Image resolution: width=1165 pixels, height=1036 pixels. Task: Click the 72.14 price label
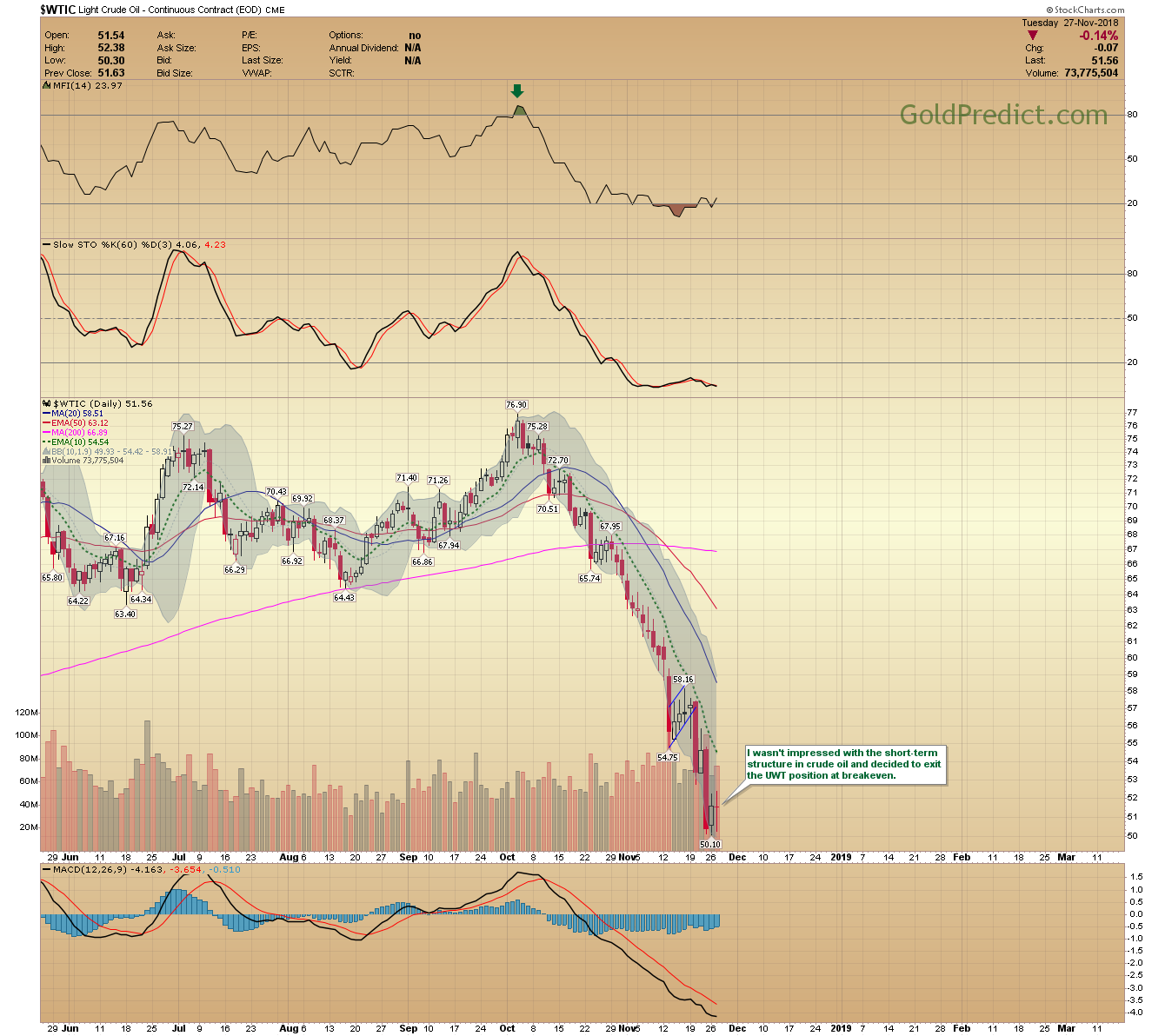coord(193,488)
